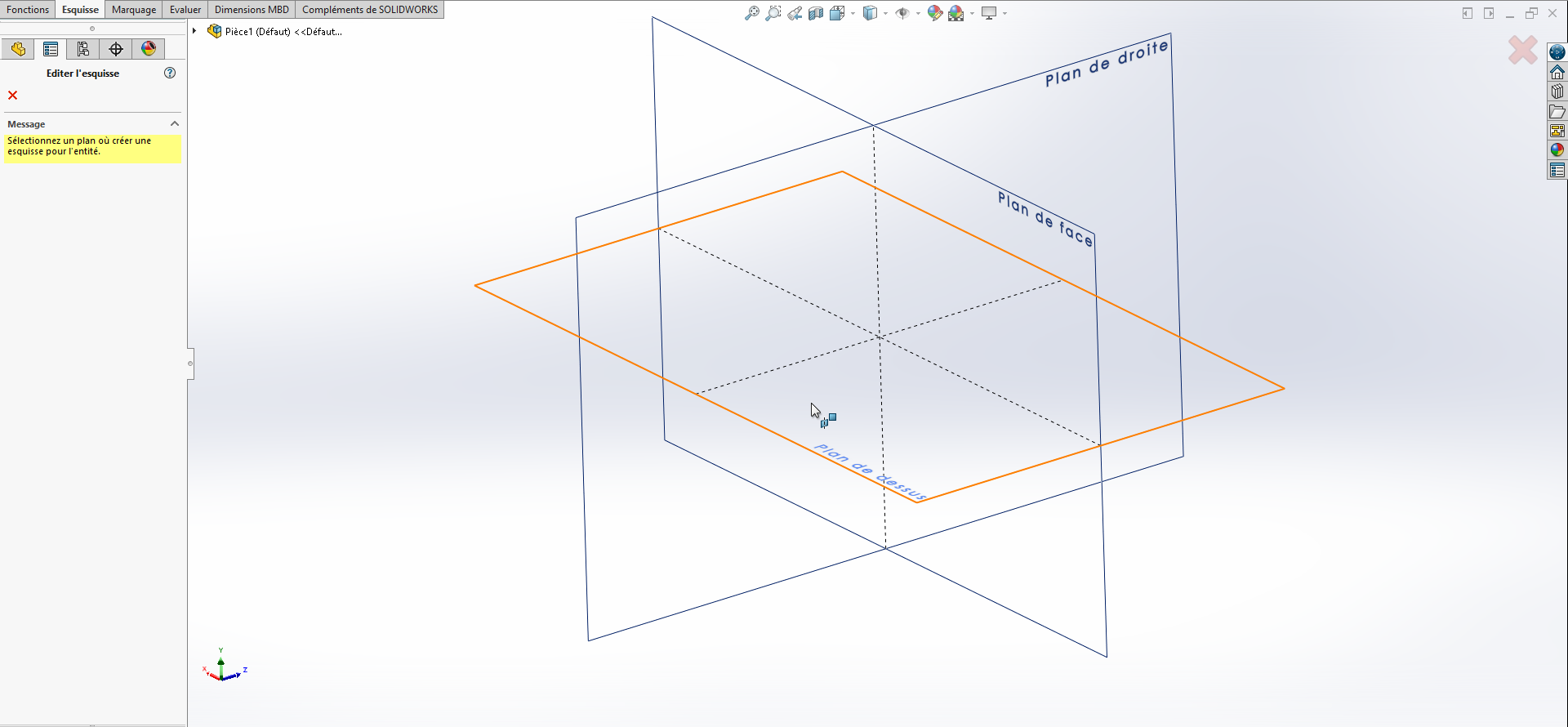Toggle the Hide/Show Items eye icon
The width and height of the screenshot is (1568, 727).
(x=902, y=13)
